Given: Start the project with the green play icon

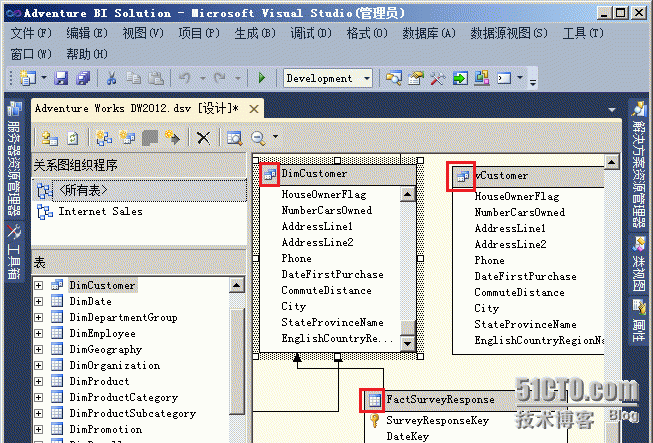Looking at the screenshot, I should tap(262, 78).
